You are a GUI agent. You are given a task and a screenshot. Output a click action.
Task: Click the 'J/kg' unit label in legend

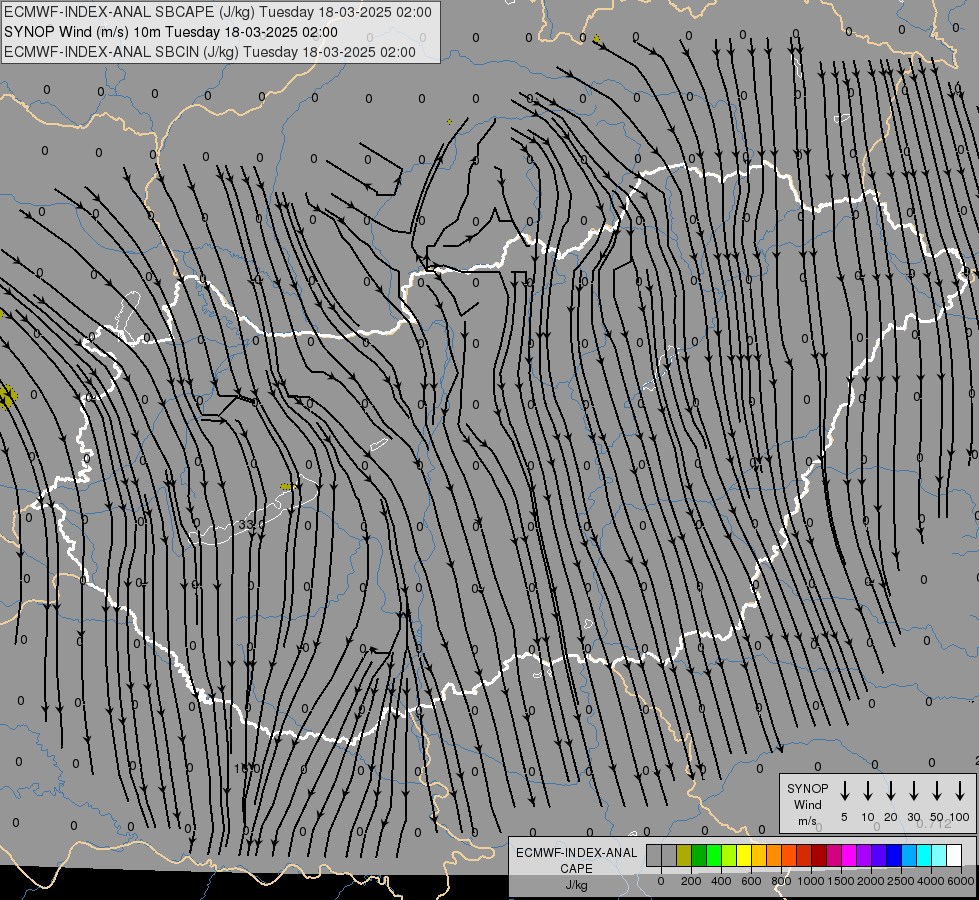coord(576,885)
